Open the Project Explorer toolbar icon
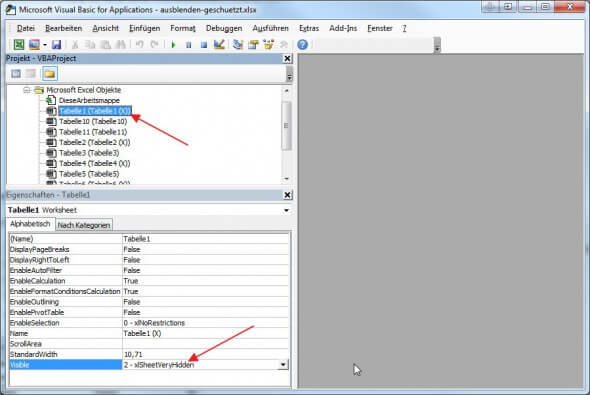590x395 pixels. click(238, 45)
